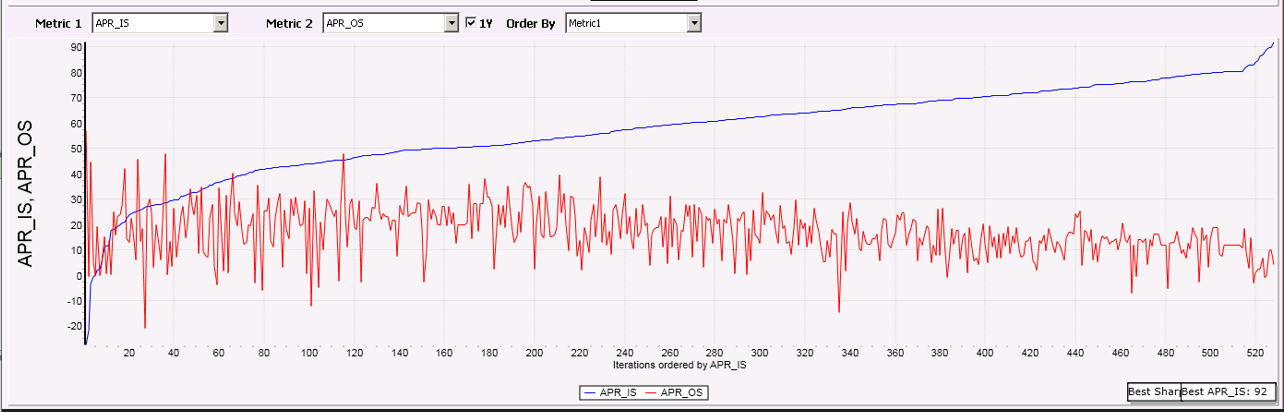
Task: Click the 520 tick on the x-axis
Action: pos(1256,353)
